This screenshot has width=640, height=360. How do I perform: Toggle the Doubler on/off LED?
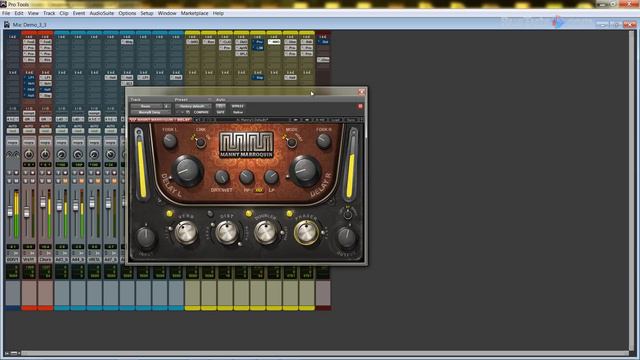(249, 213)
